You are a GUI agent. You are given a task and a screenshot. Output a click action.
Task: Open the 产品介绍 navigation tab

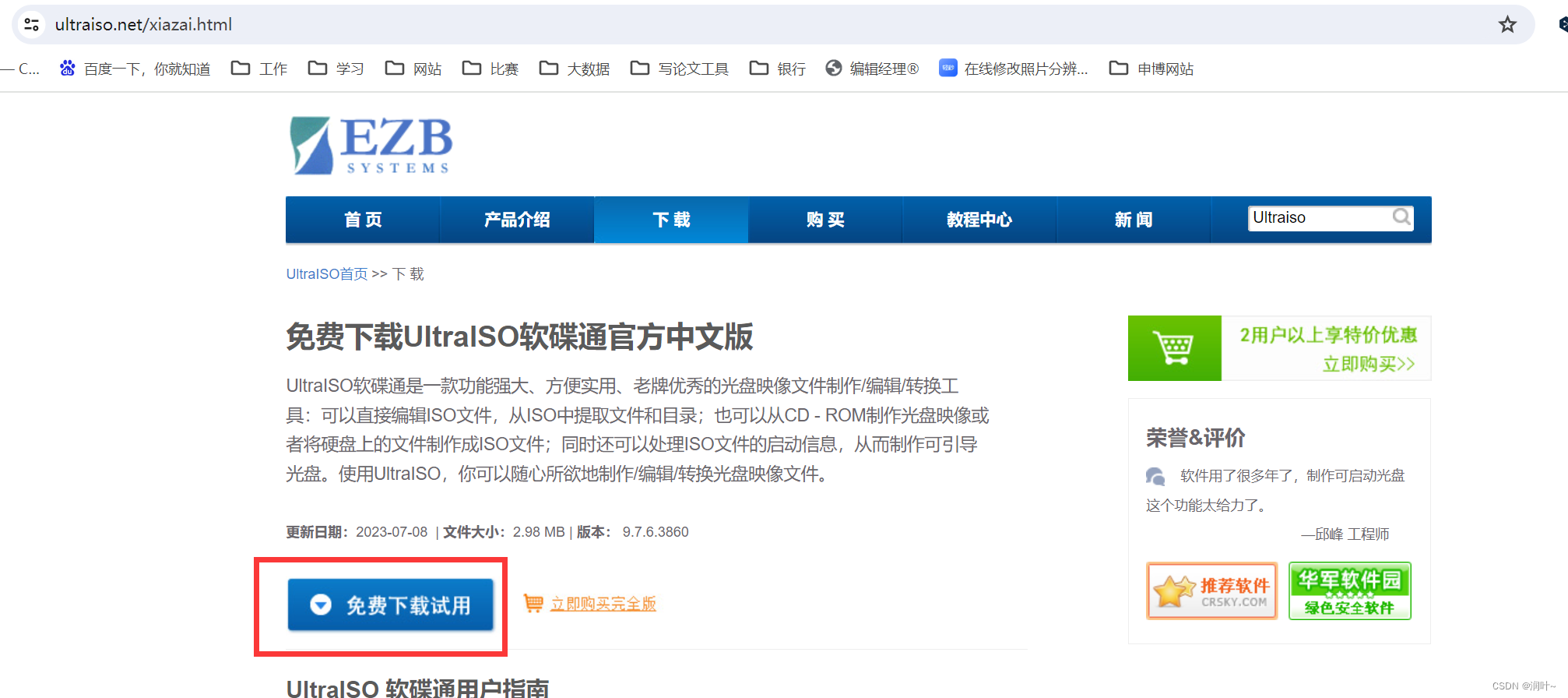[x=517, y=220]
